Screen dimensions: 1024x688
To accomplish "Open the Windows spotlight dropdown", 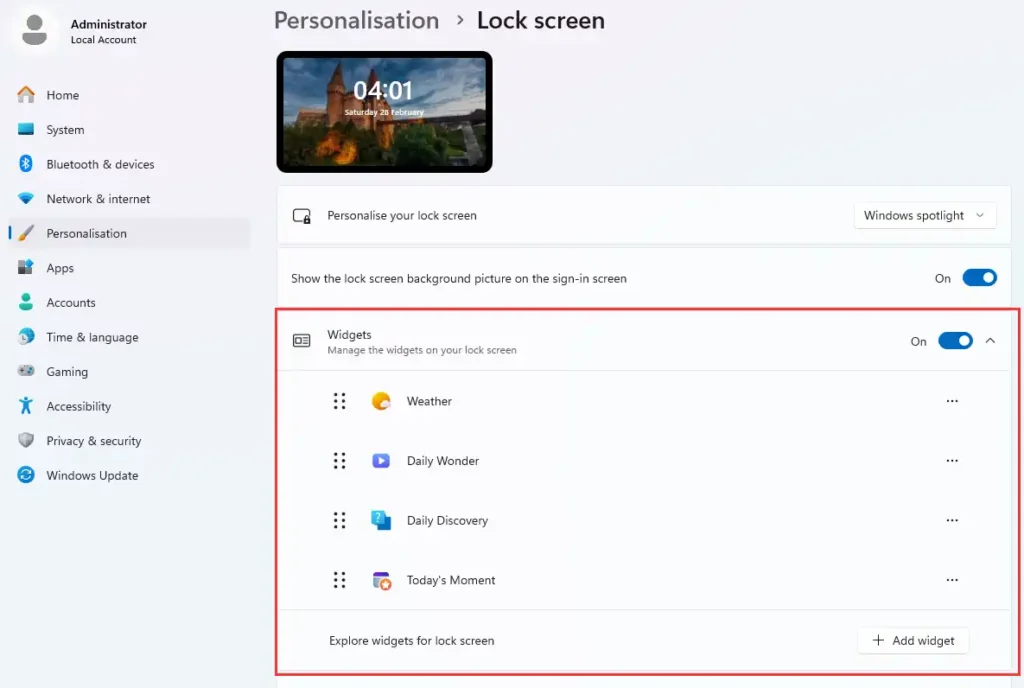I will tap(924, 215).
